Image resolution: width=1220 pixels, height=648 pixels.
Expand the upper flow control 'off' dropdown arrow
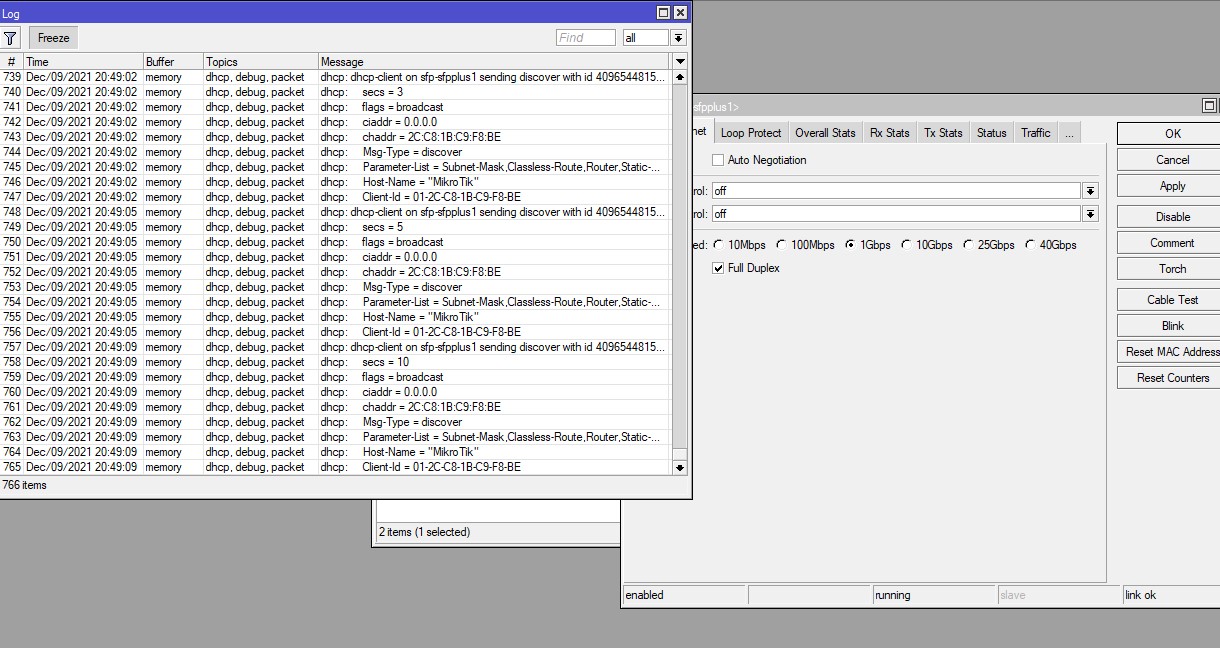pos(1090,190)
